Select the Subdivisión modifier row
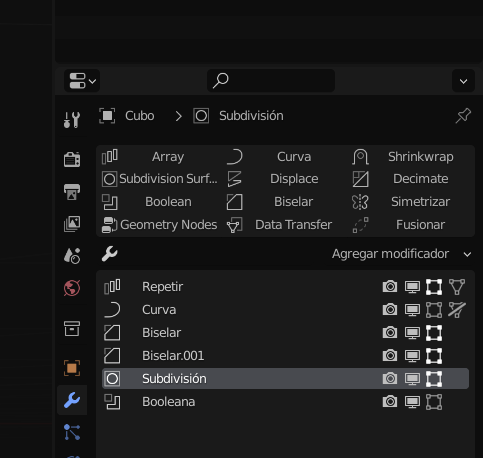 [285, 379]
